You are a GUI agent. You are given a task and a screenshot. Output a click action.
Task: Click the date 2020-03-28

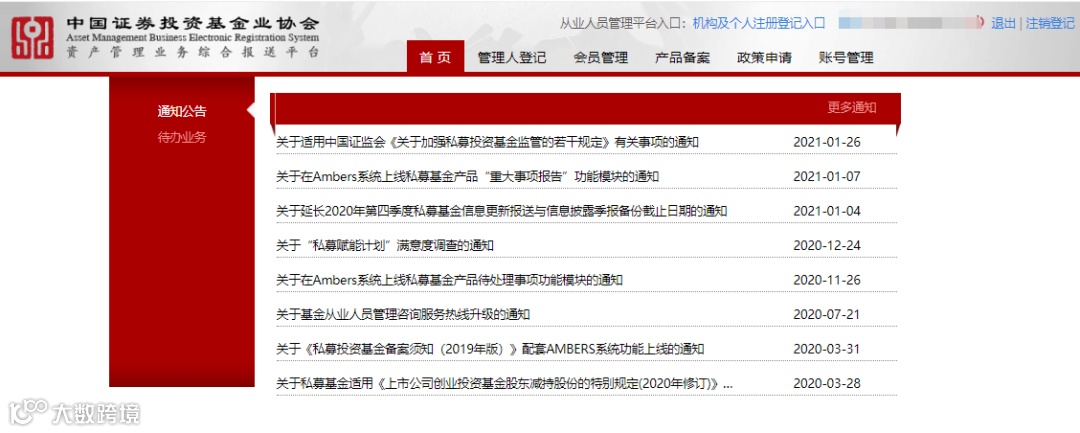(827, 383)
